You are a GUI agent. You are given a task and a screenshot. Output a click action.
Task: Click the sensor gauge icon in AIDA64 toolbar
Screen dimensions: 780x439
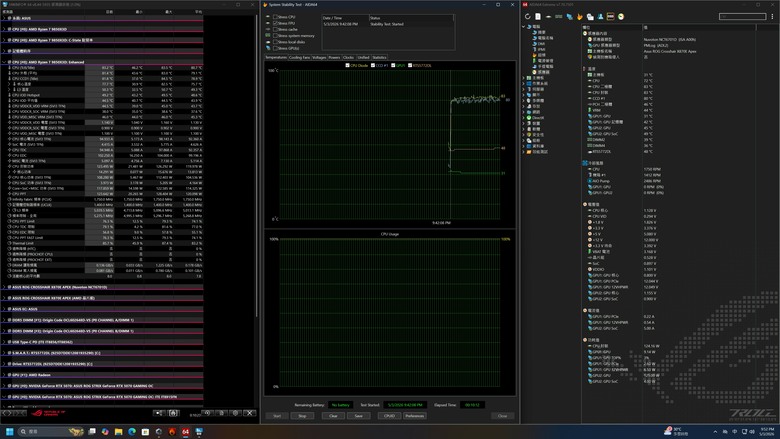tap(621, 16)
